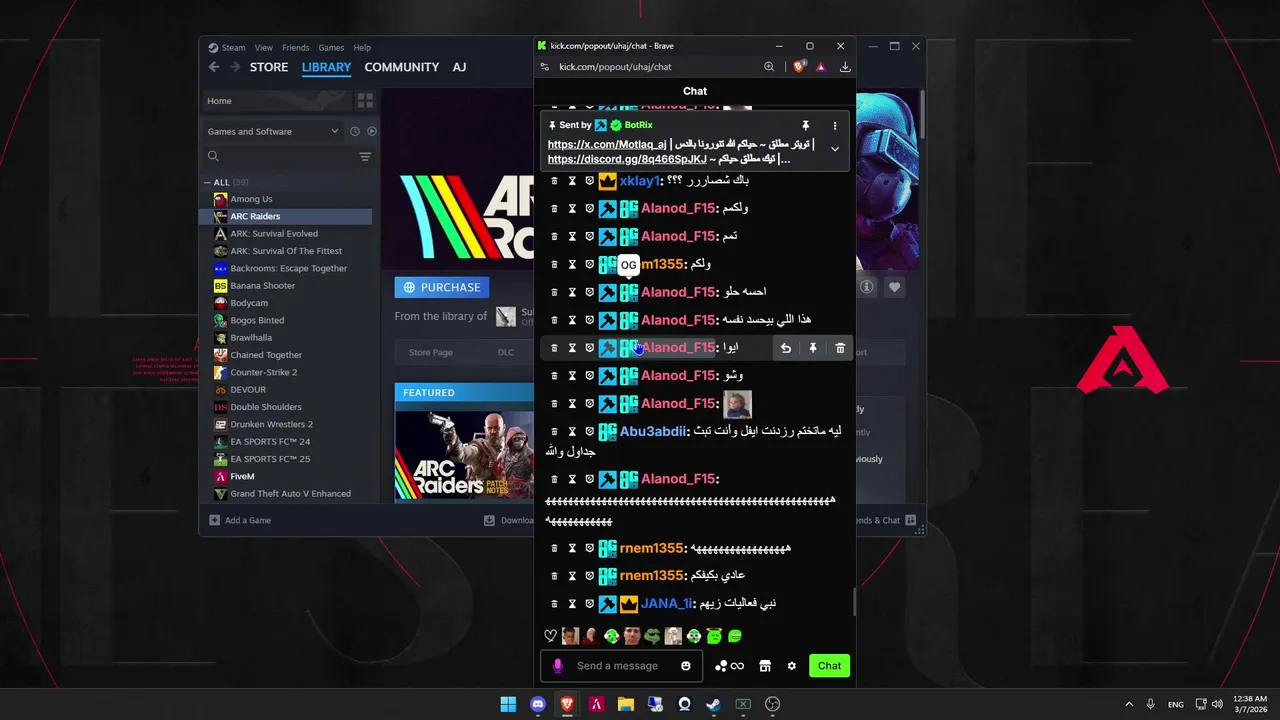Switch to the STORE tab in Steam

click(269, 67)
